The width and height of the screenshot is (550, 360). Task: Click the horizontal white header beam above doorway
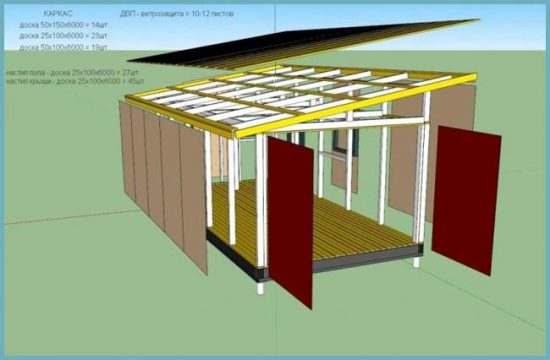coord(347,124)
